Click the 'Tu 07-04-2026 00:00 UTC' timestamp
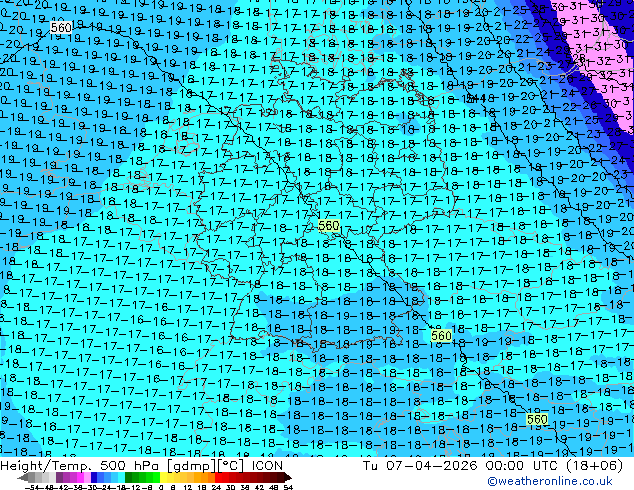Screen dimensions: 634x490 click(x=459, y=466)
